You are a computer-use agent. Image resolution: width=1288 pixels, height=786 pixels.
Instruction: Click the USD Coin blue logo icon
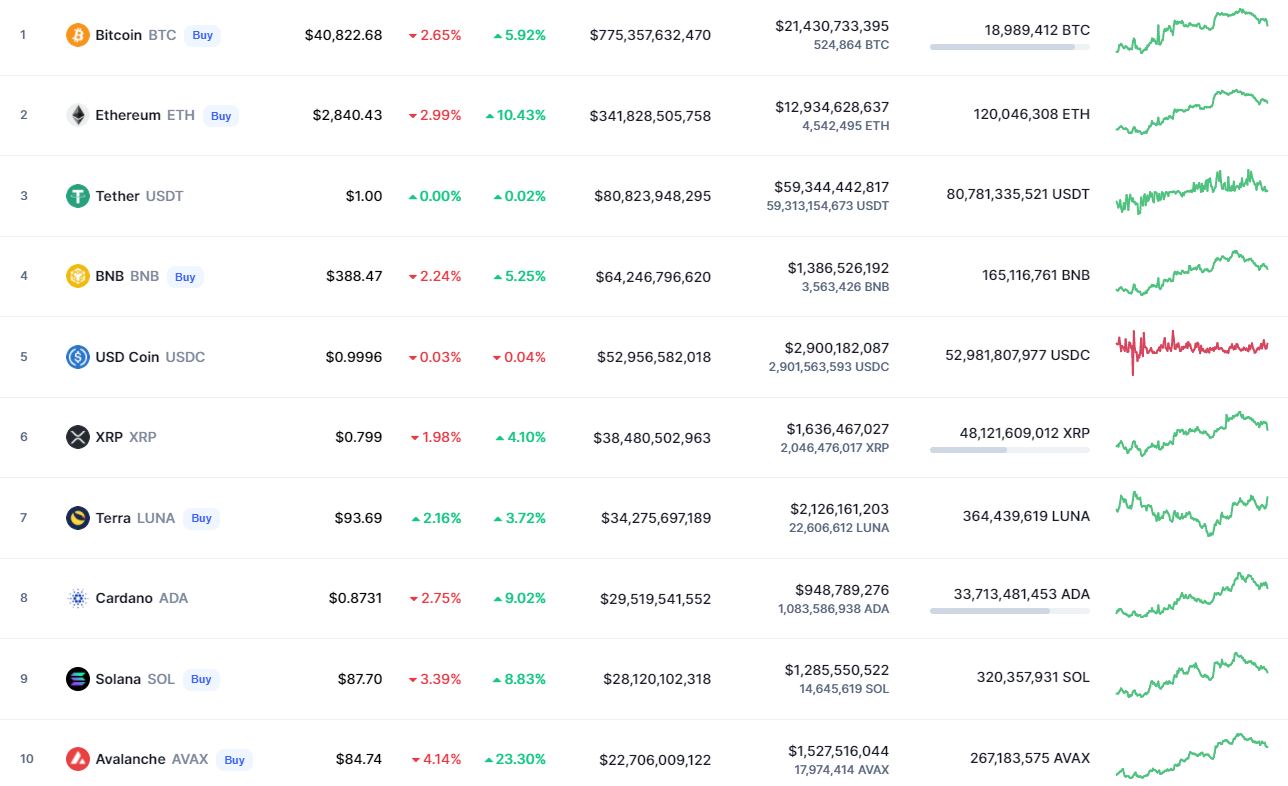pyautogui.click(x=77, y=357)
